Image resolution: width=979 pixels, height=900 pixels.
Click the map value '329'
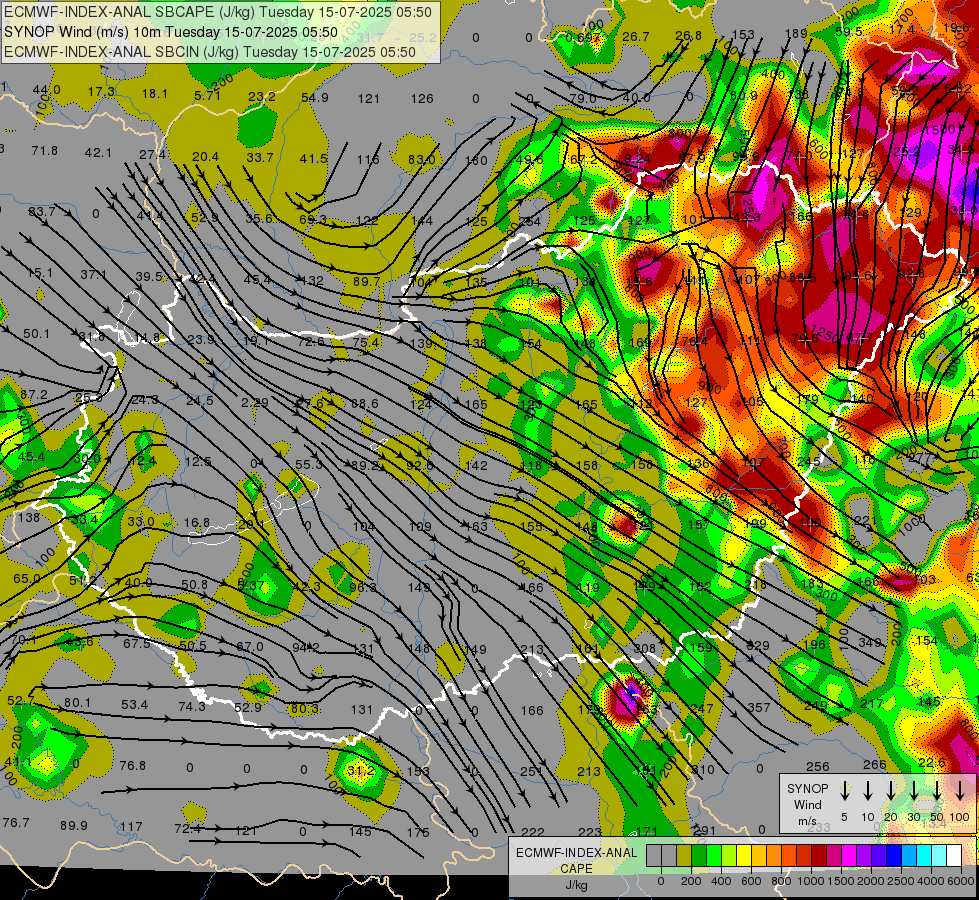point(758,645)
